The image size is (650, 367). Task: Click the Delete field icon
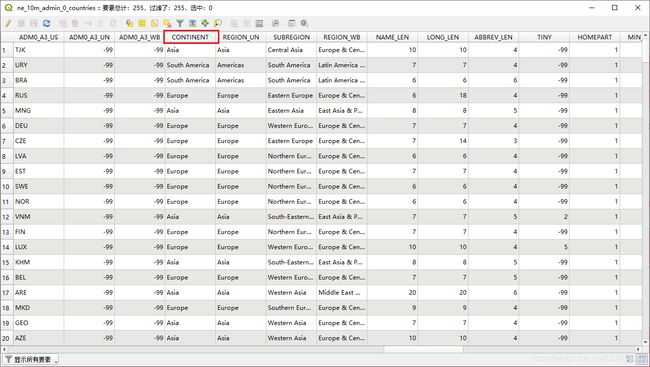pyautogui.click(x=247, y=24)
